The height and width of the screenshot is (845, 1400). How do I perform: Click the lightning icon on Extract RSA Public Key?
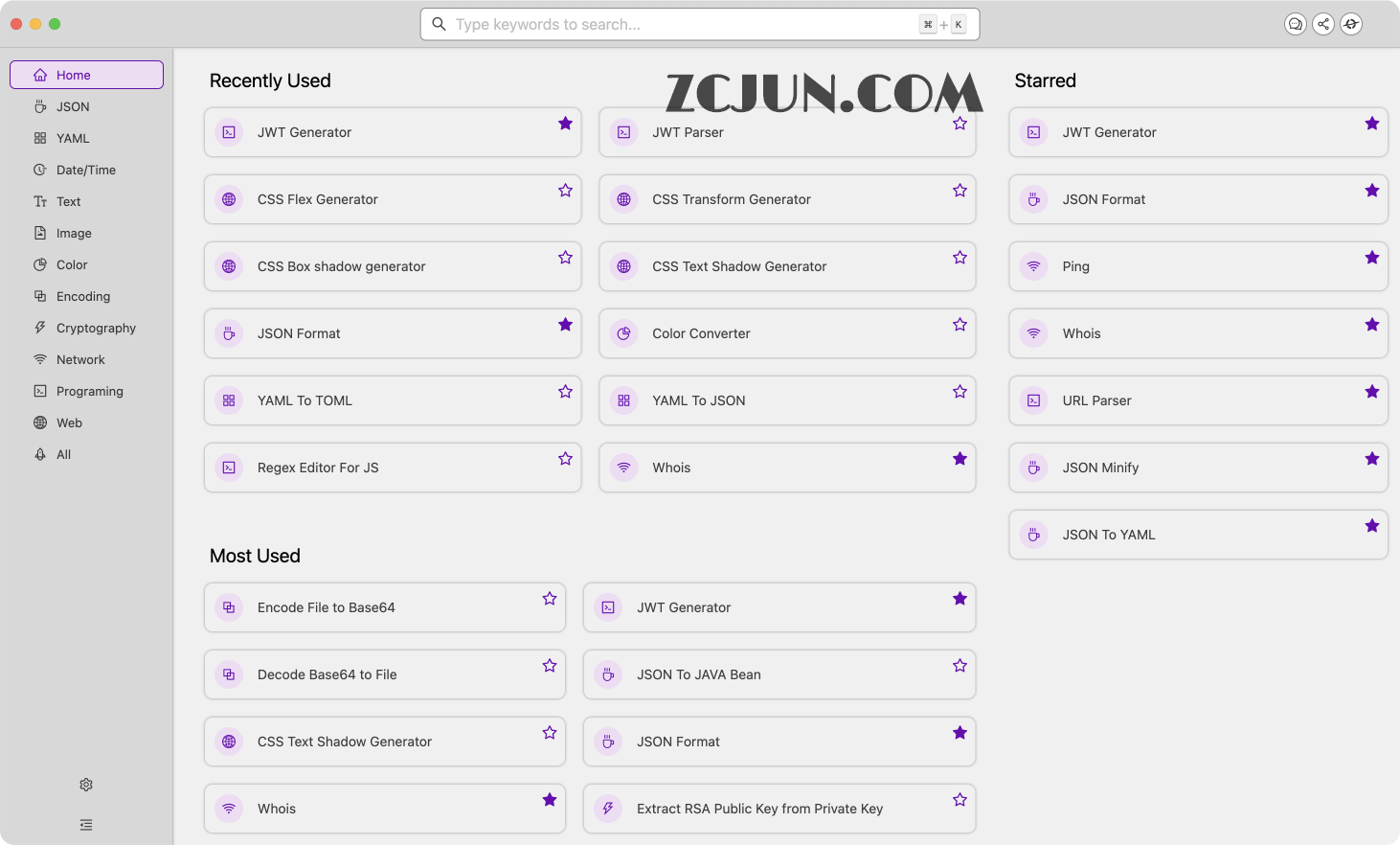tap(608, 809)
